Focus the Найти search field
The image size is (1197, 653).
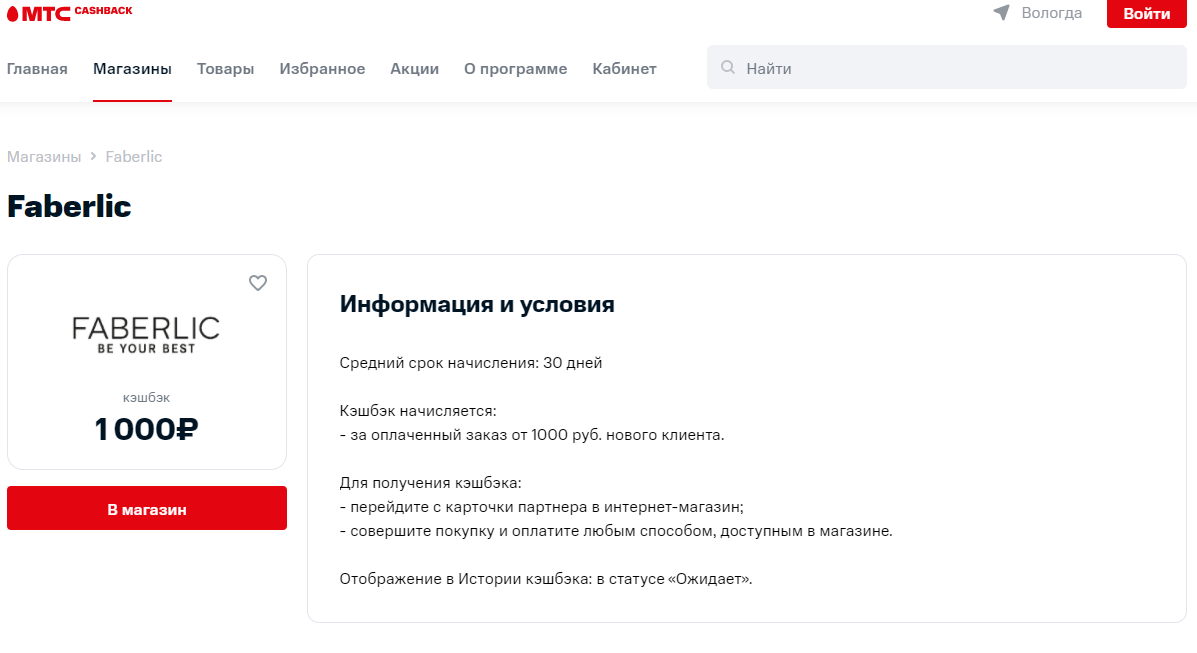(x=947, y=67)
